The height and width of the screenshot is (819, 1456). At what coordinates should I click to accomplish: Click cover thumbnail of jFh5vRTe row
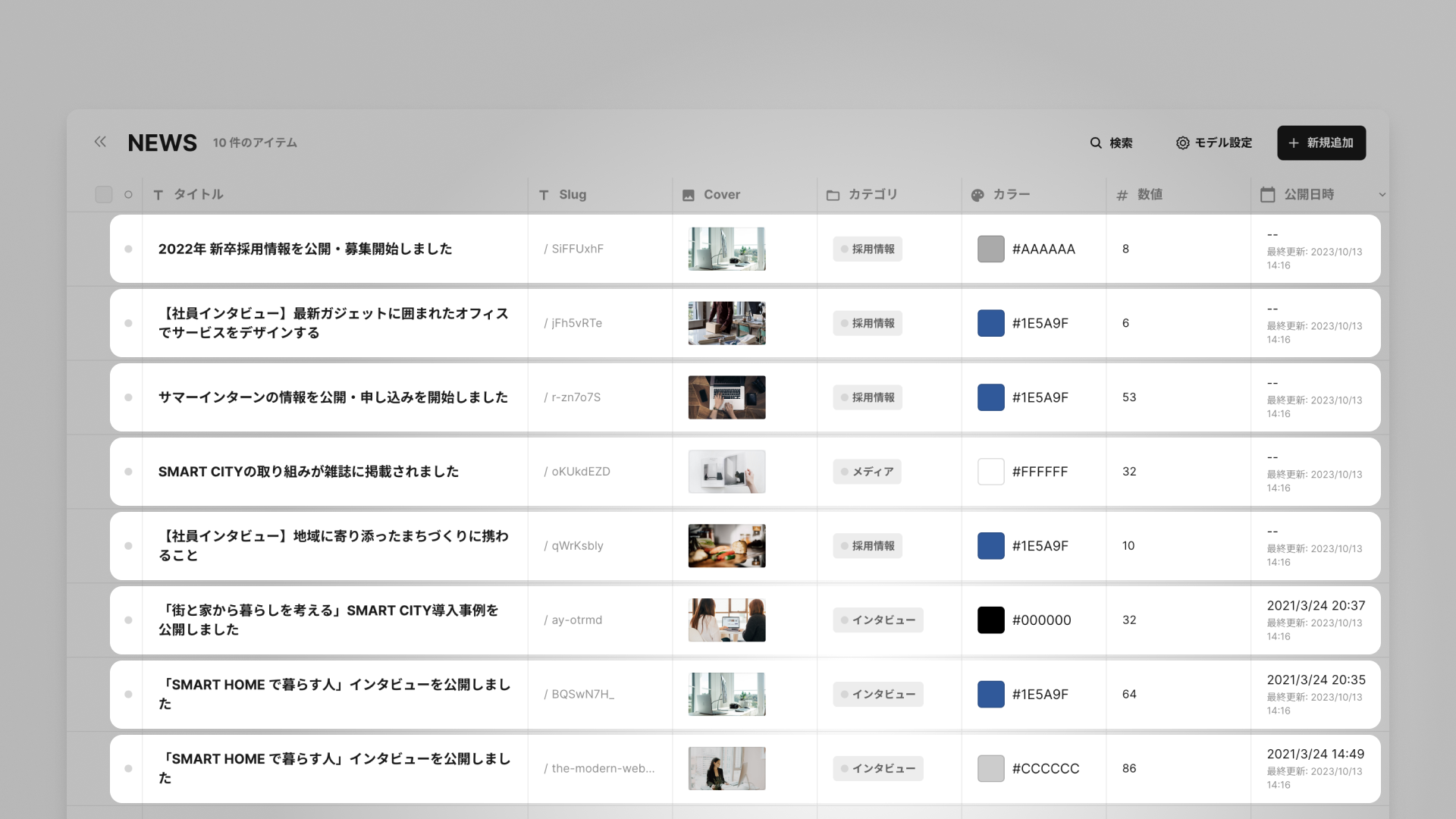coord(726,323)
